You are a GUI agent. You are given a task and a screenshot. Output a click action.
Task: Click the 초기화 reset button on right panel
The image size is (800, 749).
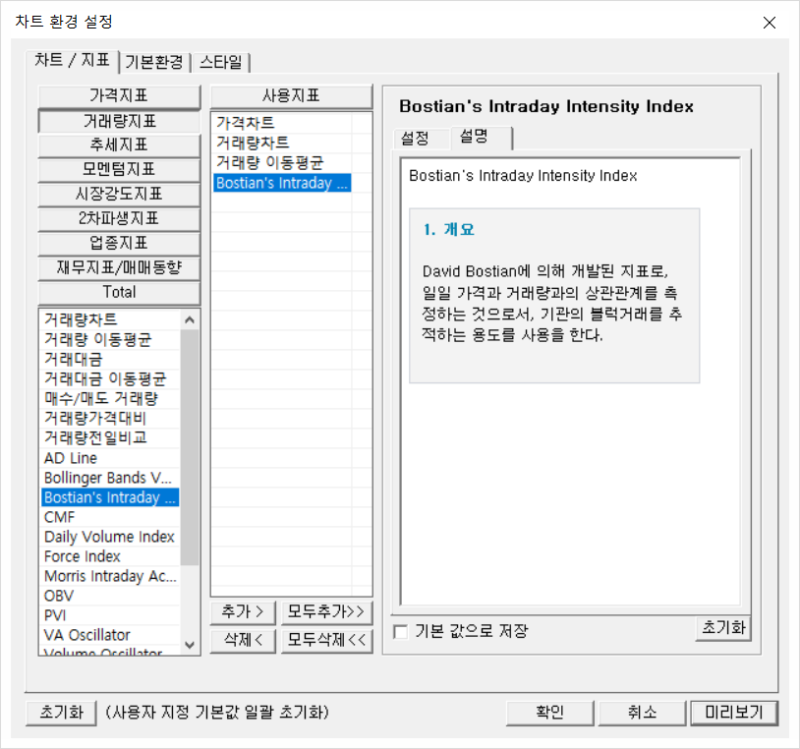(x=722, y=630)
